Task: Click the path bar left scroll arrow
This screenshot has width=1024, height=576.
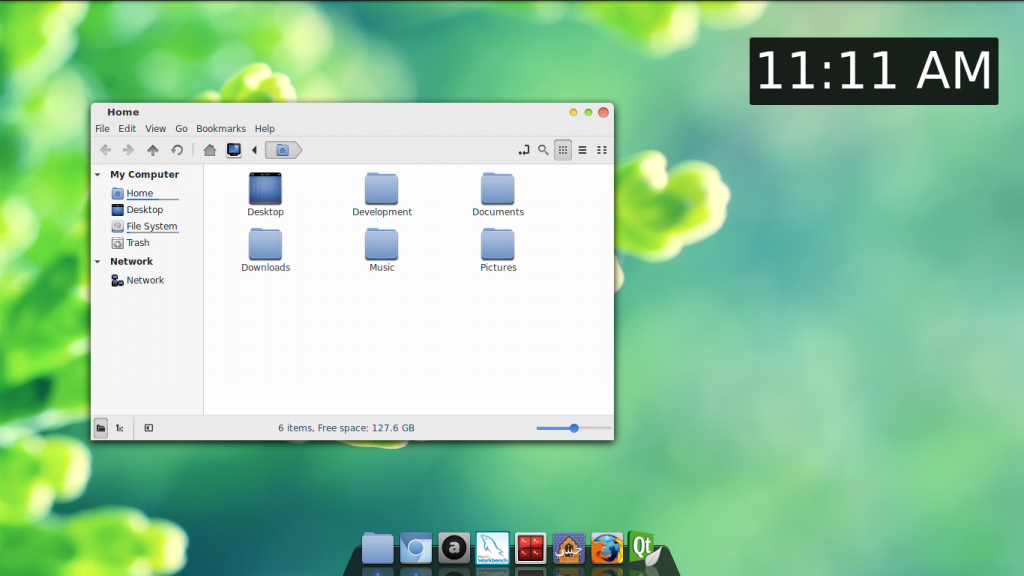Action: 254,150
